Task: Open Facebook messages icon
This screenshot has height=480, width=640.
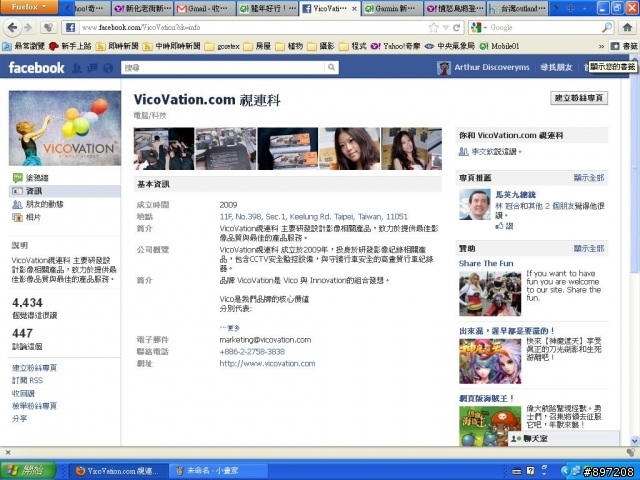Action: (x=92, y=68)
